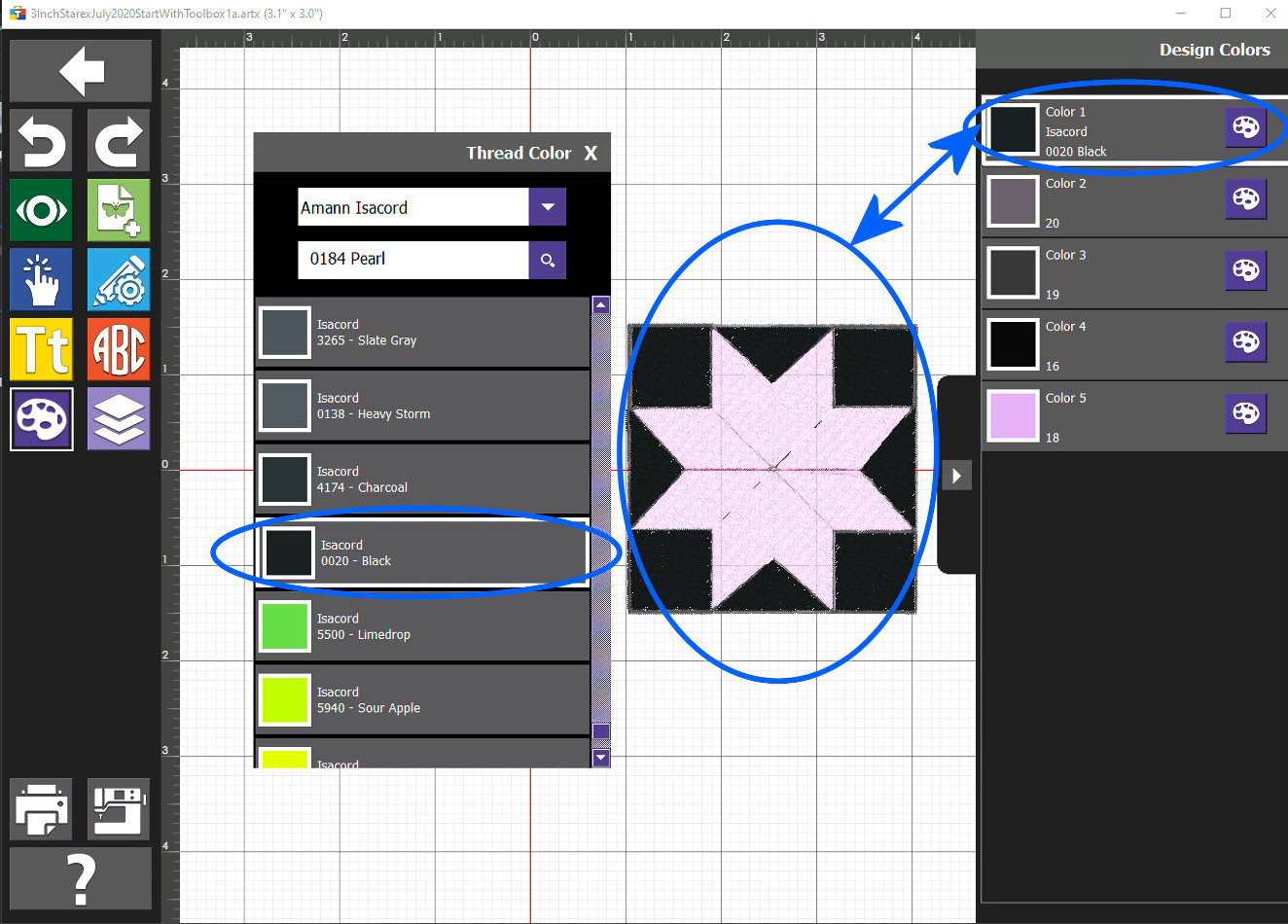Open the orange ABC monogram tool
This screenshot has width=1288, height=924.
point(119,349)
